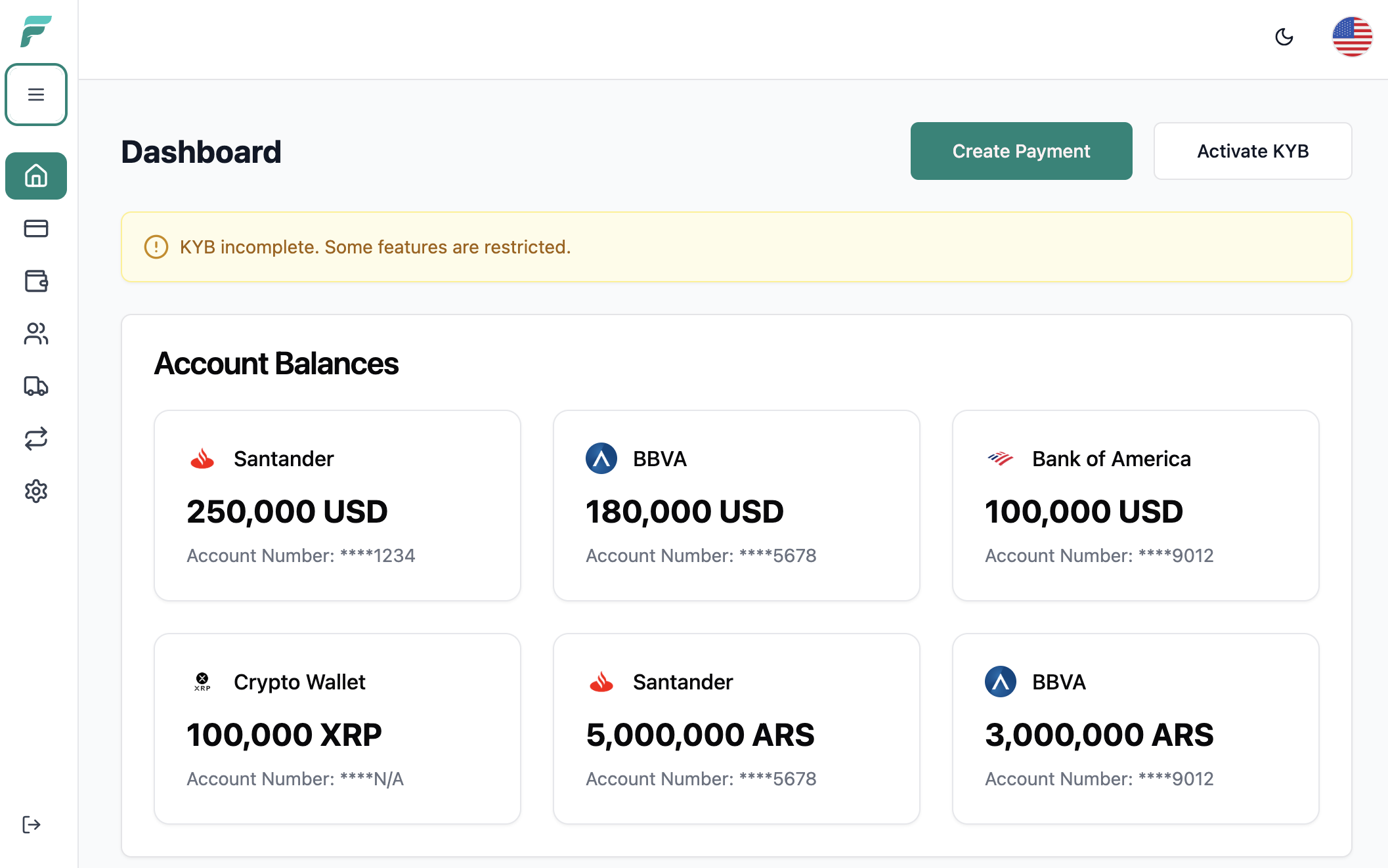Image resolution: width=1388 pixels, height=868 pixels.
Task: Open the exchange arrows sidebar icon
Action: point(36,439)
